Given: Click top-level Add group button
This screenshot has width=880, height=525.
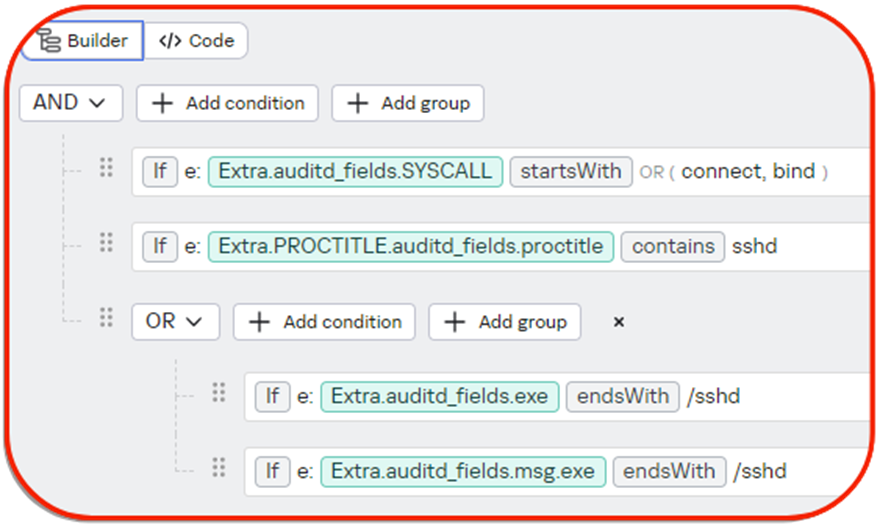Looking at the screenshot, I should pyautogui.click(x=408, y=103).
